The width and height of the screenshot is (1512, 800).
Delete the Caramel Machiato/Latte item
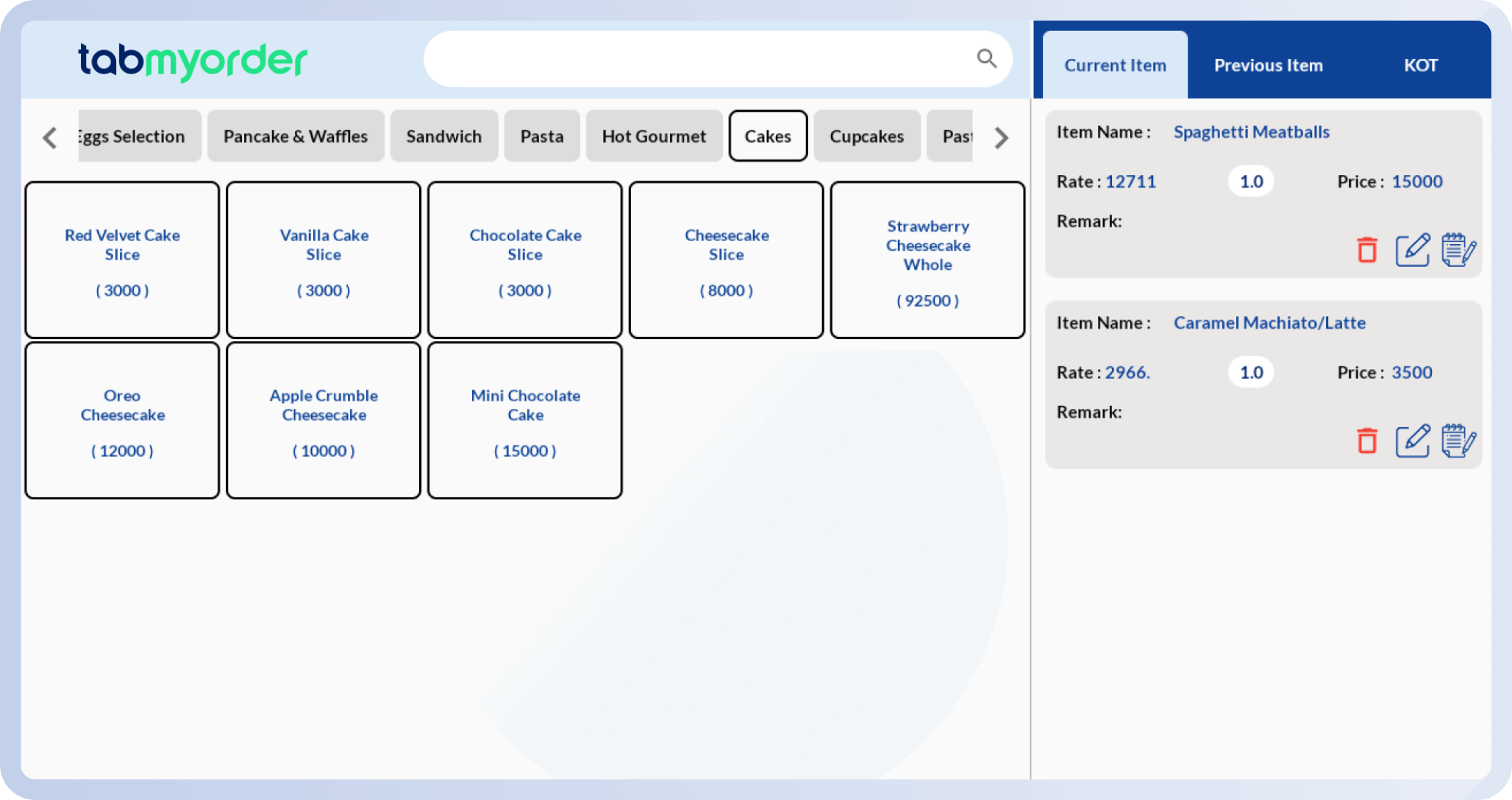click(x=1366, y=441)
